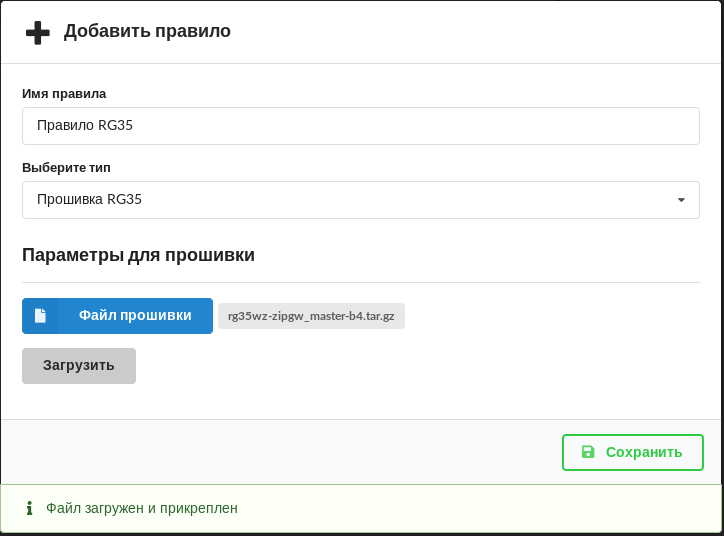Focus the Имя правила text field
The width and height of the screenshot is (724, 536).
360,126
